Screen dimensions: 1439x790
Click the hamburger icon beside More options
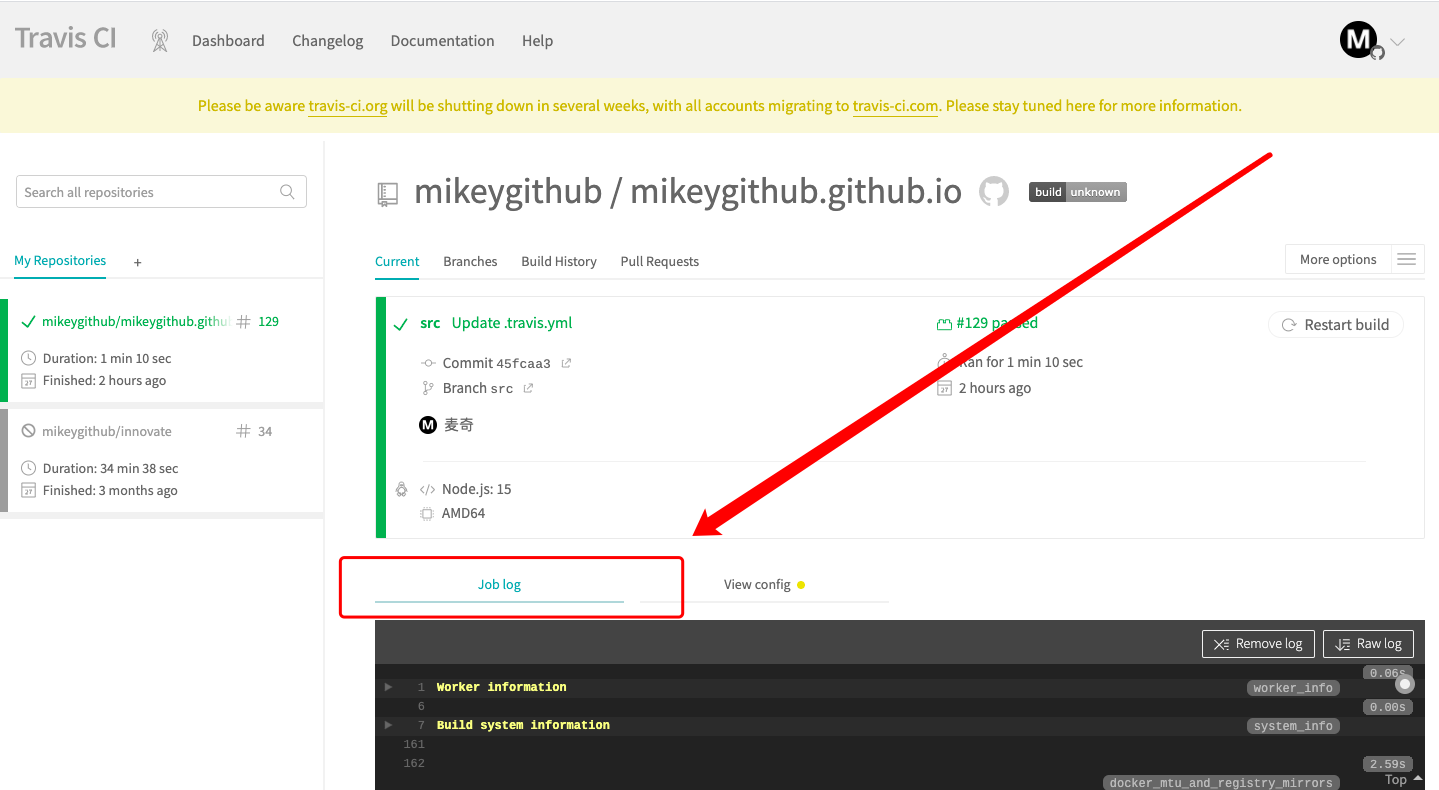(x=1406, y=259)
